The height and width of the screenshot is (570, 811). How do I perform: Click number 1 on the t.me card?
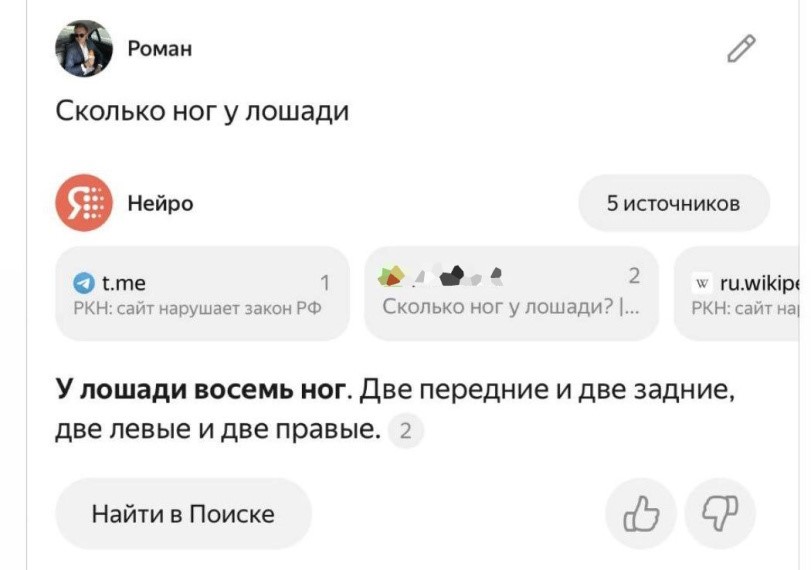pyautogui.click(x=324, y=283)
